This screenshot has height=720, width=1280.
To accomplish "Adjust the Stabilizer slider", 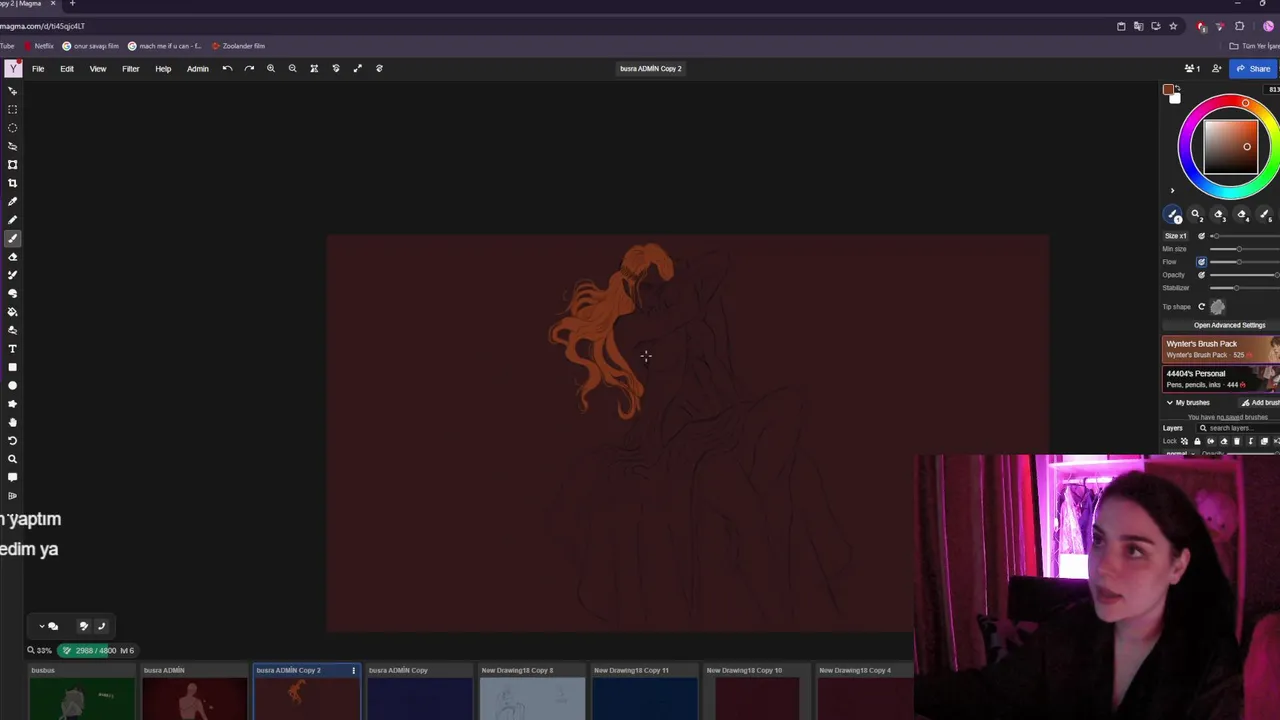I will [x=1245, y=288].
